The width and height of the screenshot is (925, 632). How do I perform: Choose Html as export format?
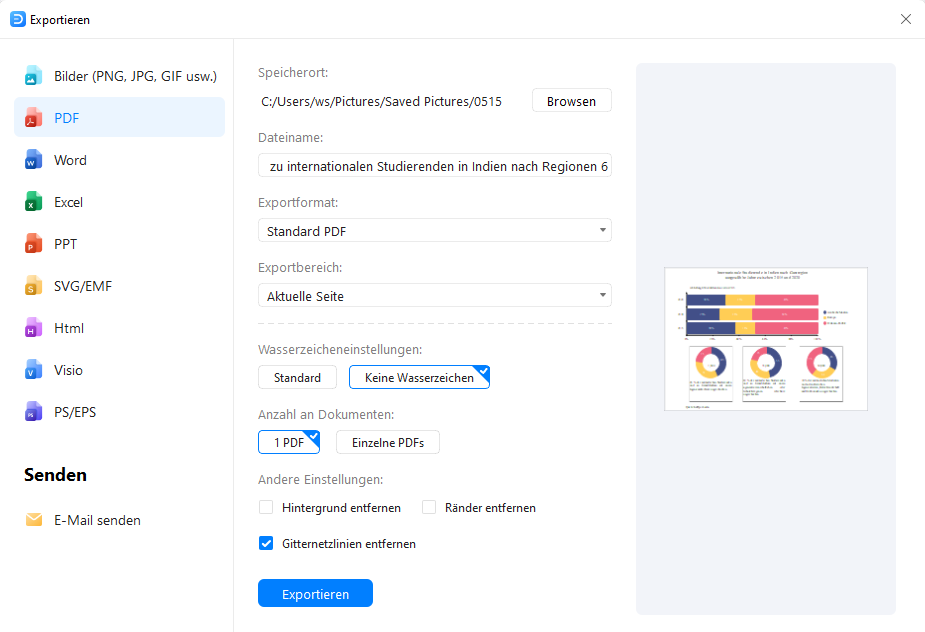[119, 328]
